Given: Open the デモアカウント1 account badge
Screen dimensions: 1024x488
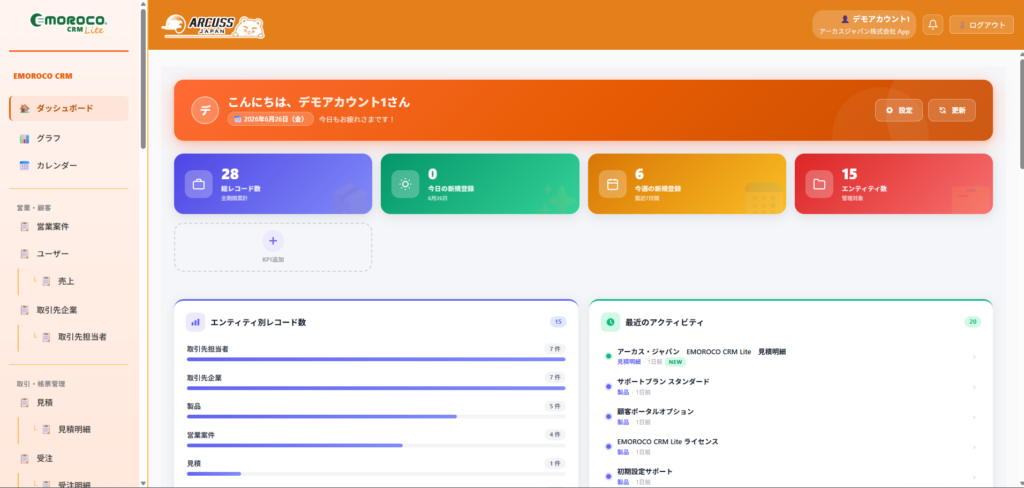Looking at the screenshot, I should (x=864, y=25).
